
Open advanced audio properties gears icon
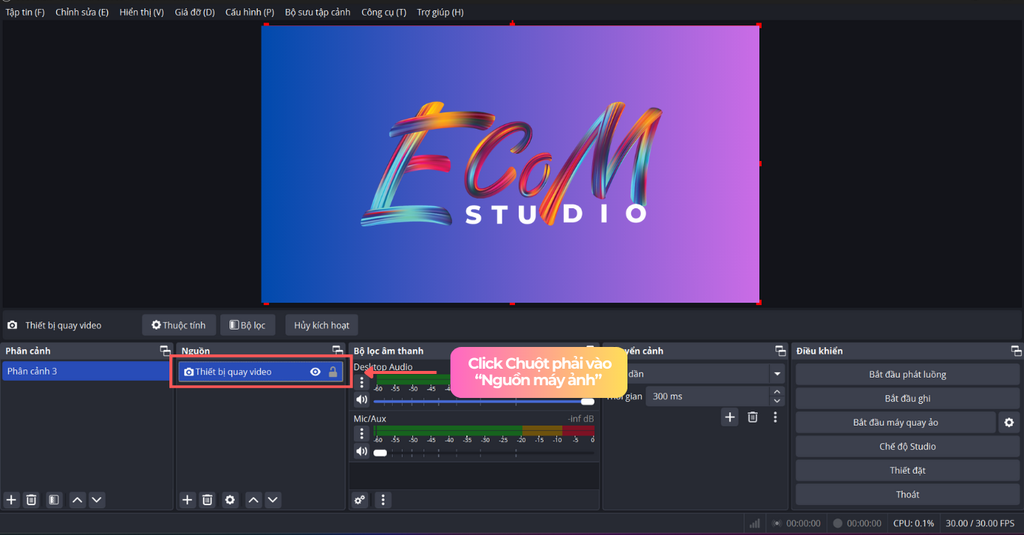(x=360, y=500)
